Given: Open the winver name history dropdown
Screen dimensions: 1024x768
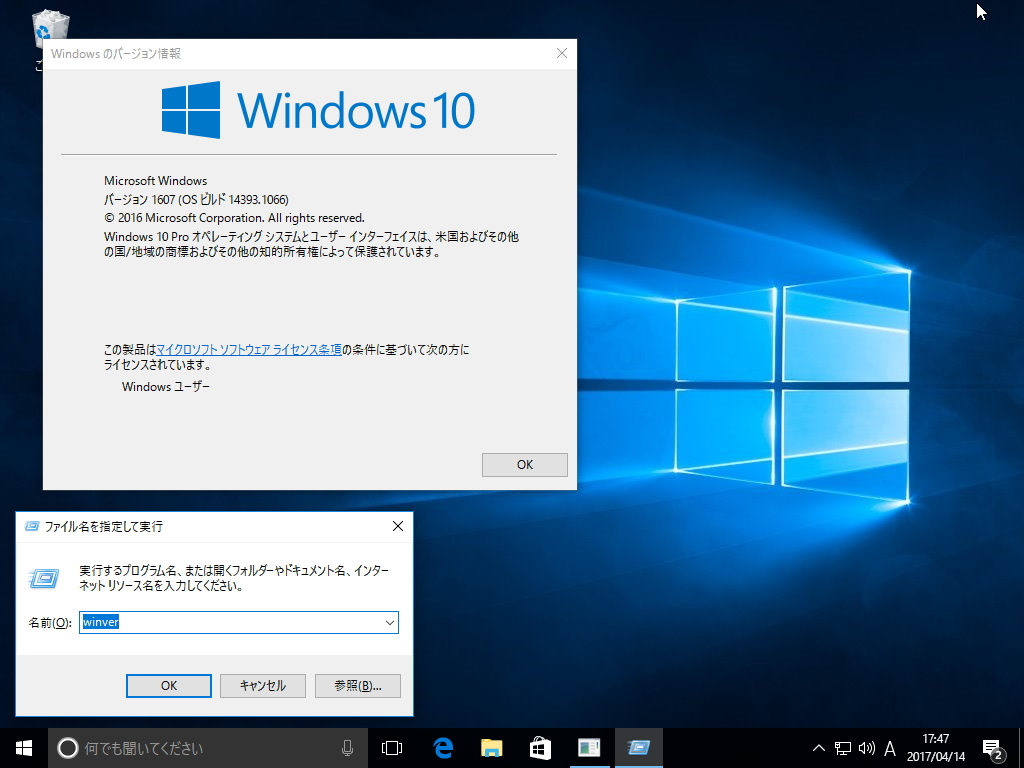Looking at the screenshot, I should [x=390, y=622].
